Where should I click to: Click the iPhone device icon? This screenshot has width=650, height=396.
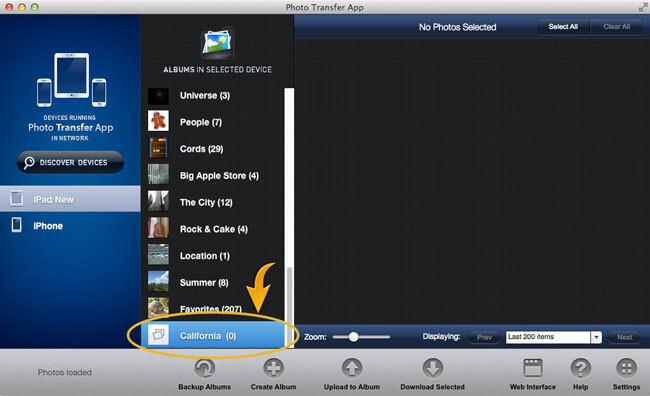[17, 225]
